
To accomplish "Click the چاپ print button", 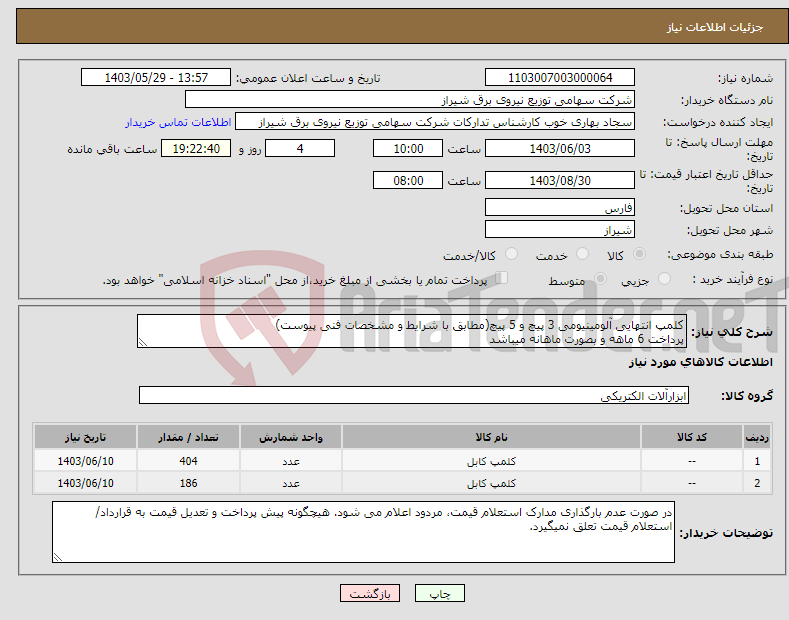I will 440,593.
